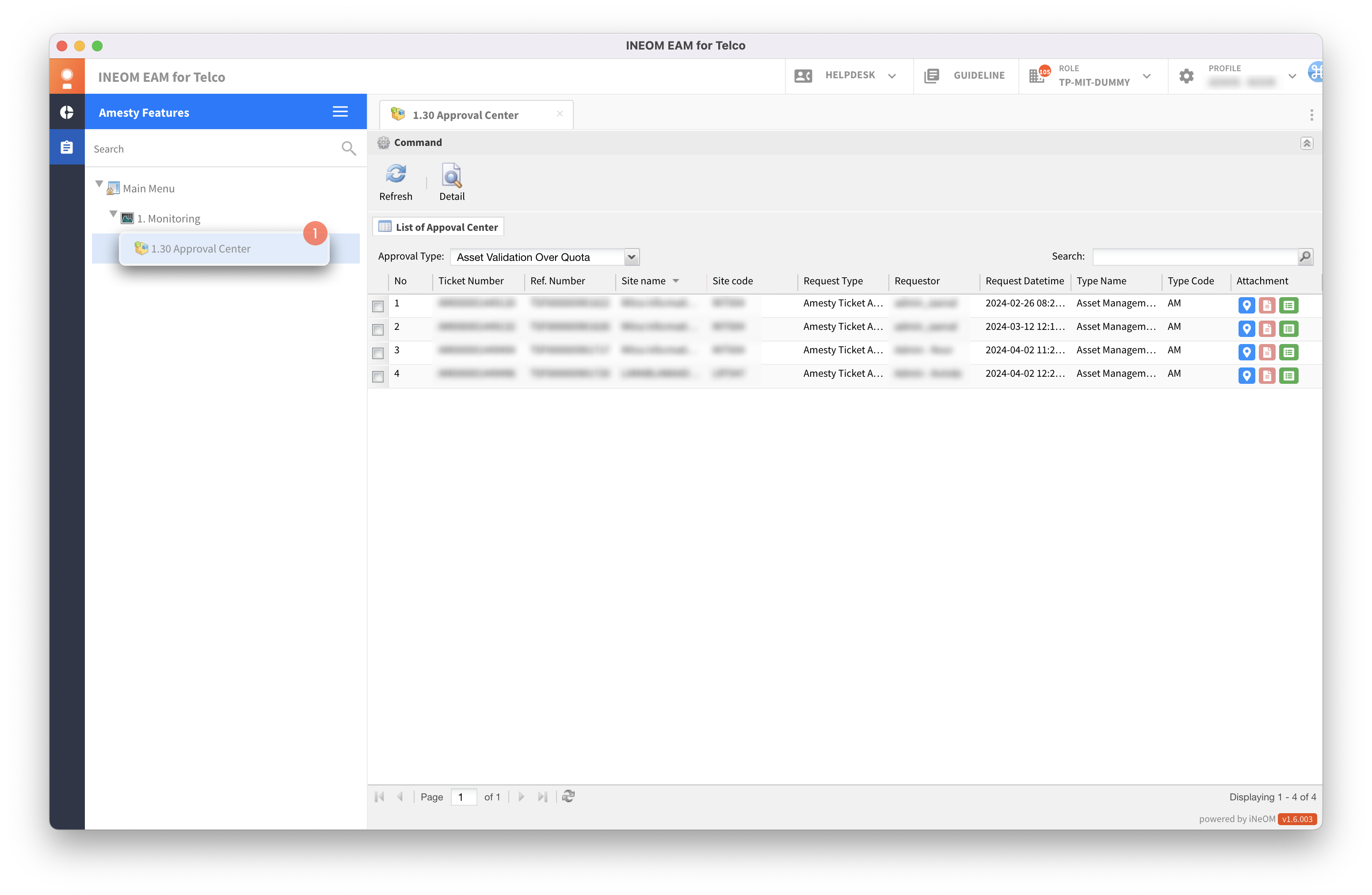Tick the checkbox for row 3
1372x895 pixels.
377,353
